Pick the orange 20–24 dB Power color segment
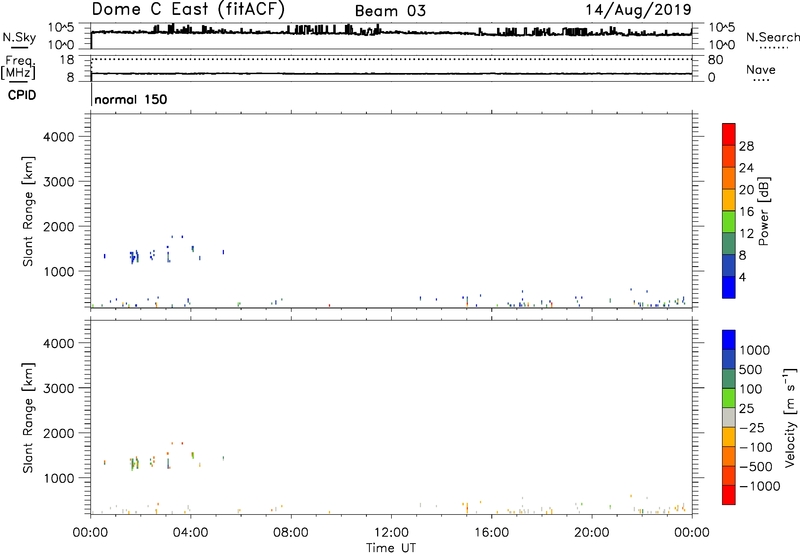Viewport: 800px width, 554px height. [x=729, y=178]
